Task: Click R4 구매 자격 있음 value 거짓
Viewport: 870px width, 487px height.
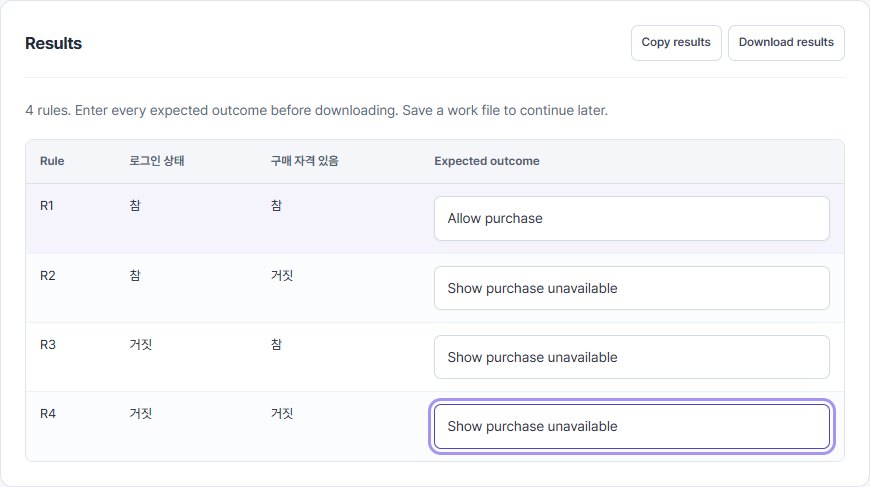Action: [282, 414]
